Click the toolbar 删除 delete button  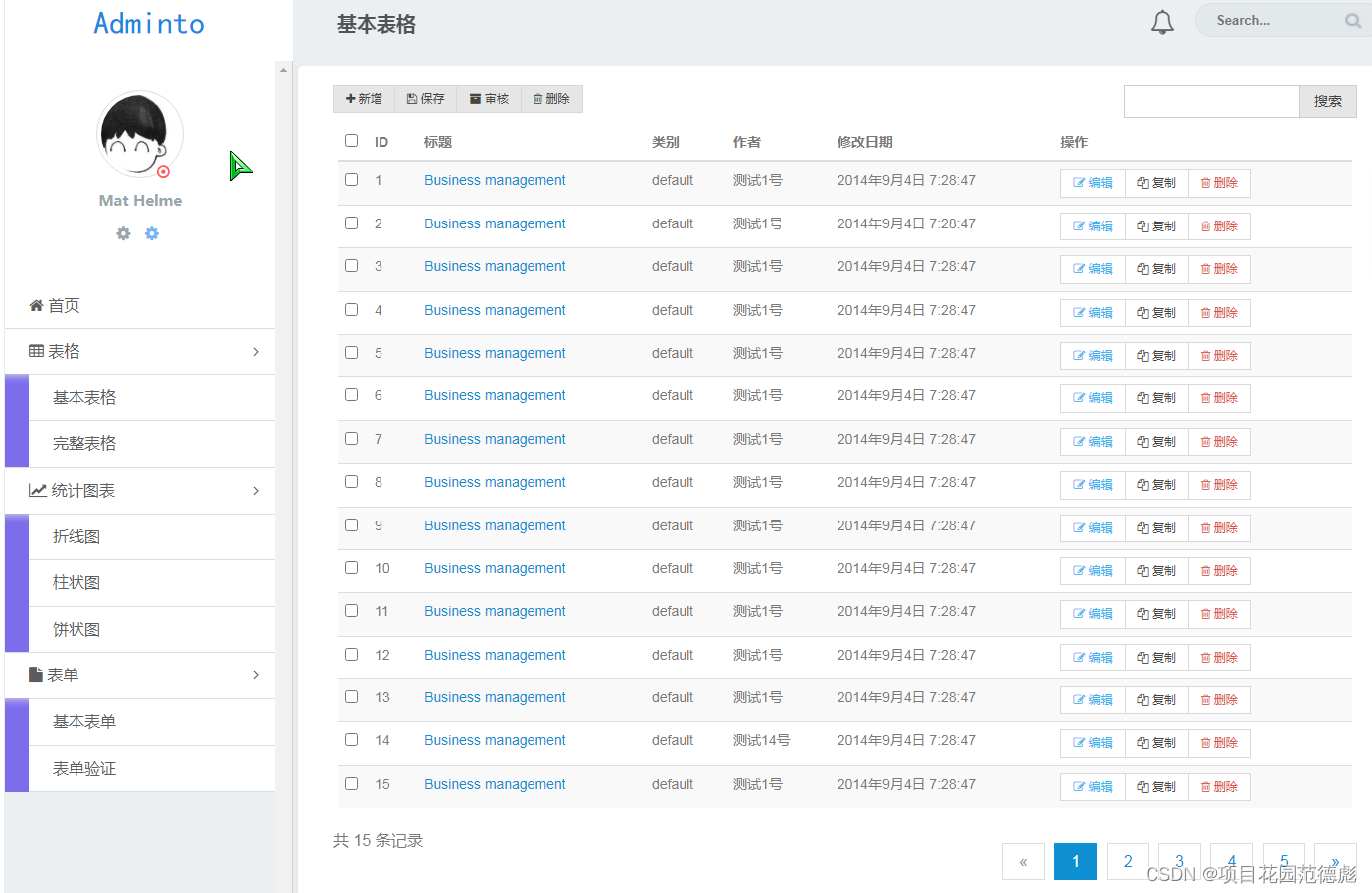pos(551,99)
